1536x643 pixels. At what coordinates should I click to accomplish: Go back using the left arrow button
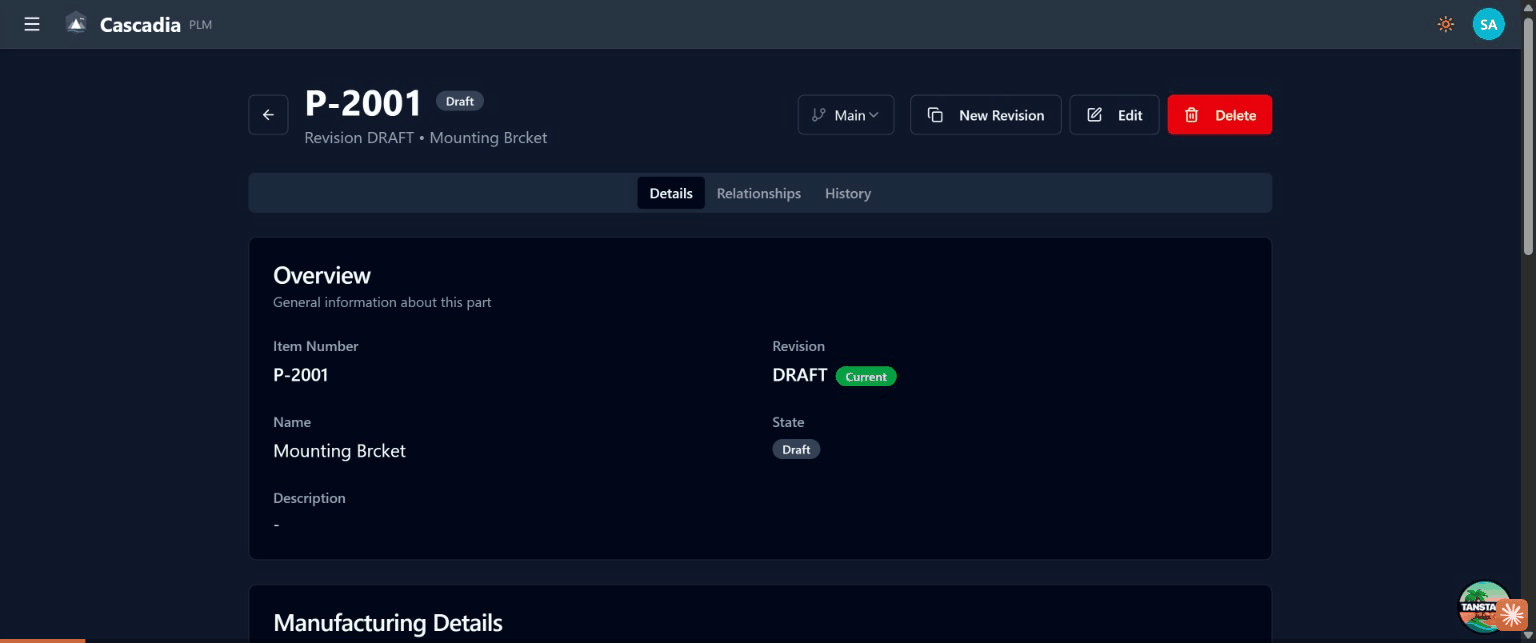[x=268, y=115]
